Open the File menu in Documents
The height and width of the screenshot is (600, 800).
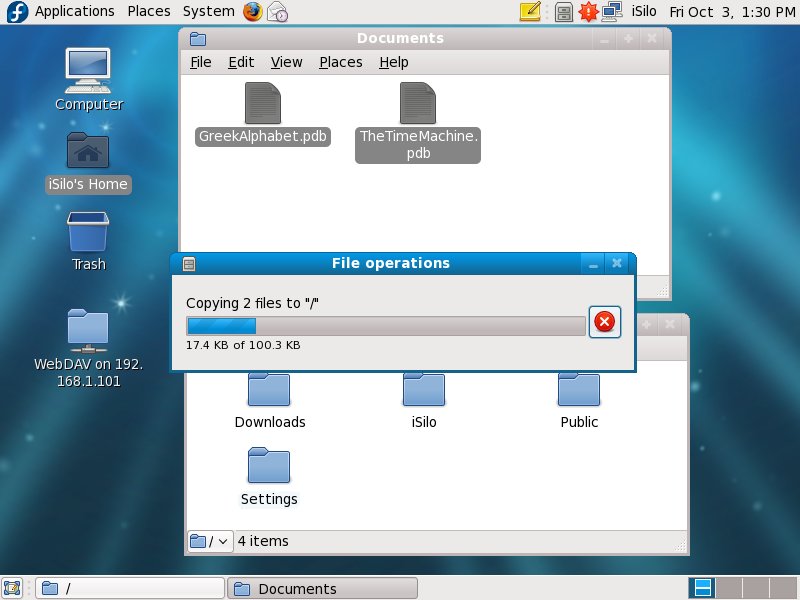pos(201,62)
